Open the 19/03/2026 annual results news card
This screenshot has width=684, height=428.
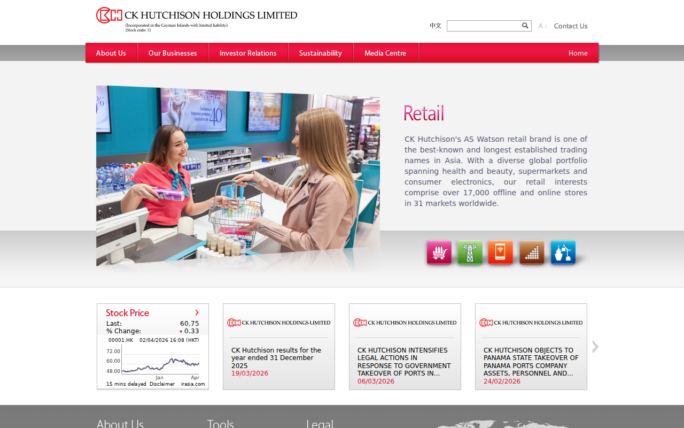[x=279, y=347]
